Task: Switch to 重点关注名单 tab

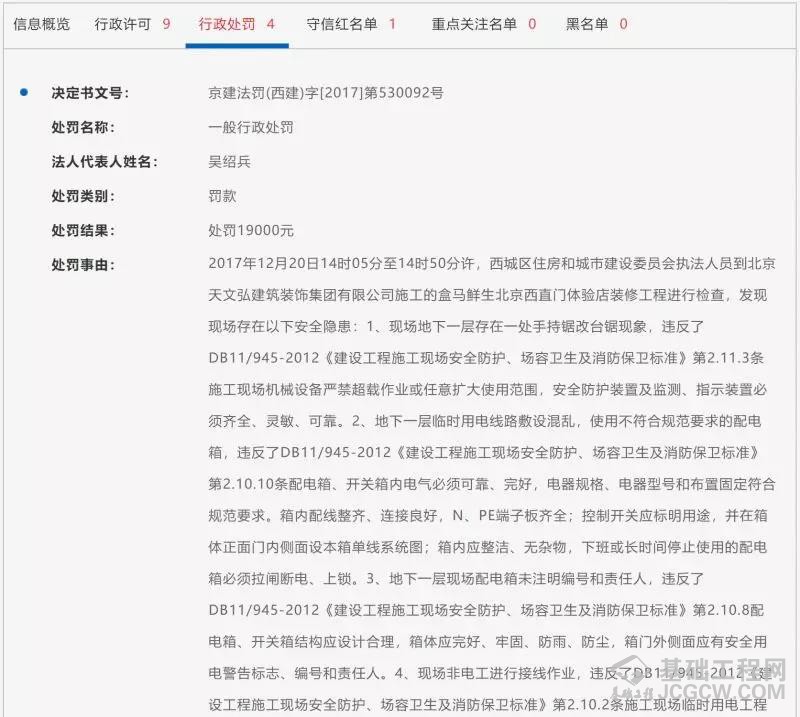Action: pos(484,24)
